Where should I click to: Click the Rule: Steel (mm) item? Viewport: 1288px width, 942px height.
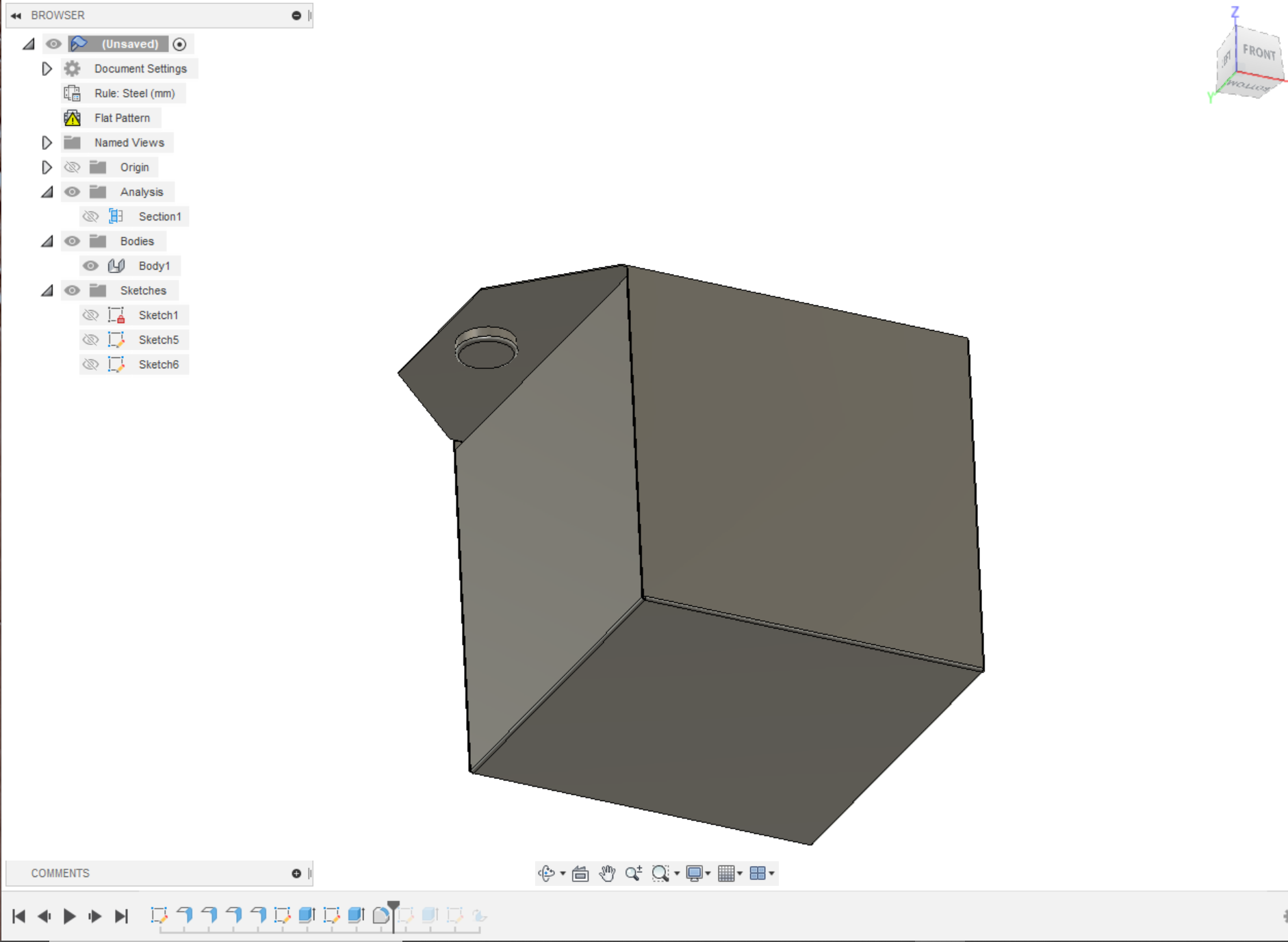134,93
